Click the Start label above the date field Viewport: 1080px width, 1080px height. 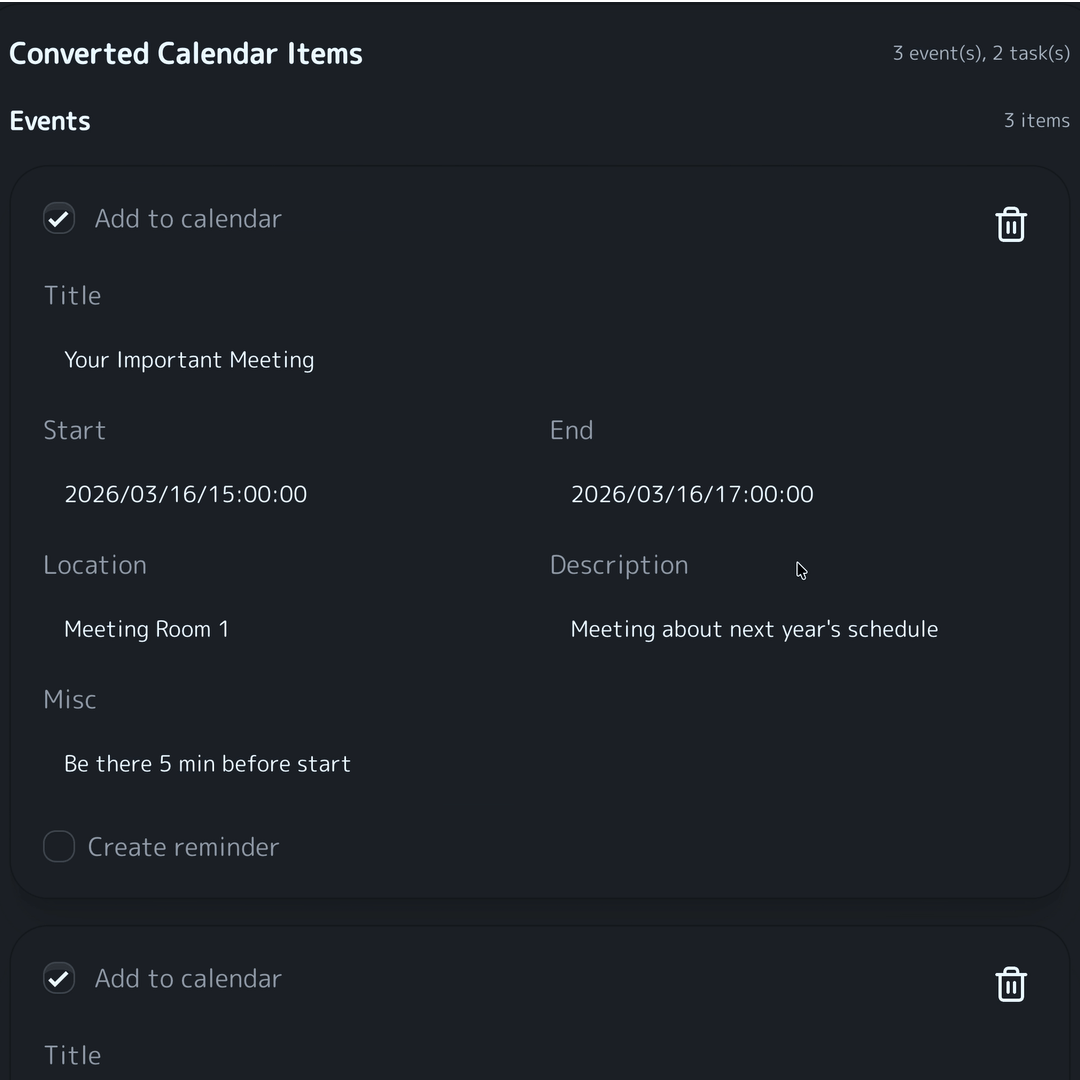(x=74, y=430)
